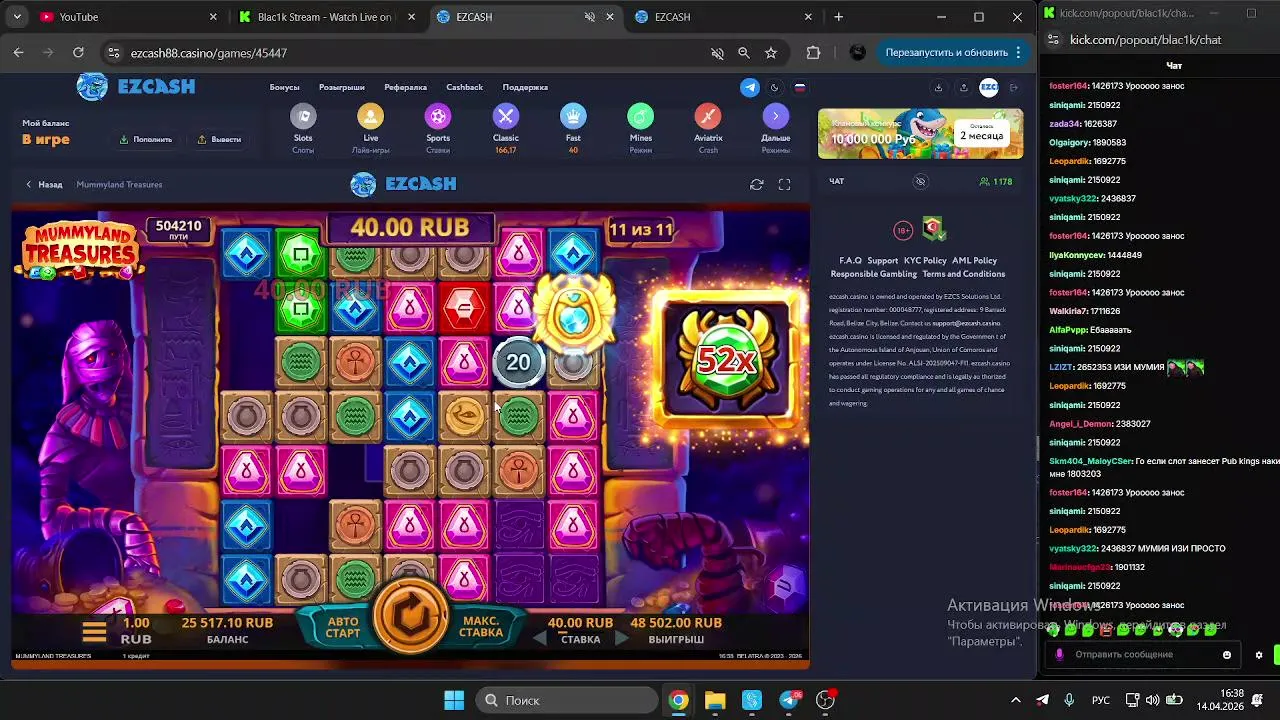The image size is (1280, 720).
Task: Click the address bar URL field
Action: point(400,53)
